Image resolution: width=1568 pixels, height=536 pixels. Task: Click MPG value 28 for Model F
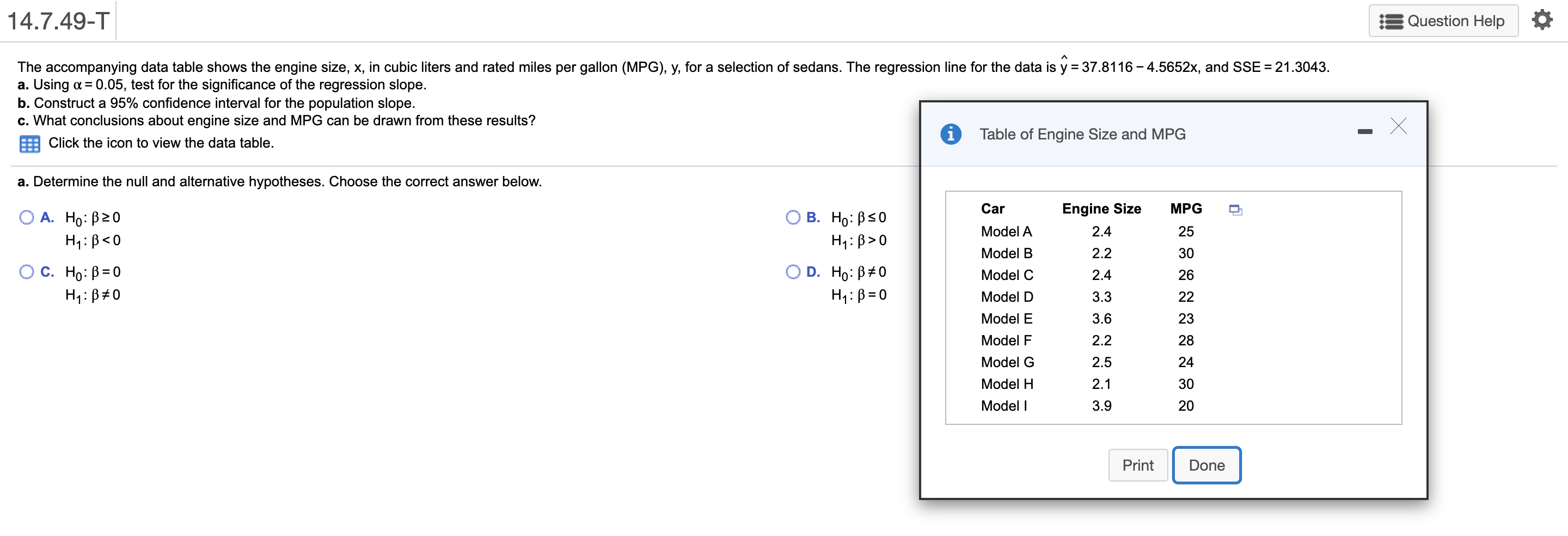coord(1186,340)
